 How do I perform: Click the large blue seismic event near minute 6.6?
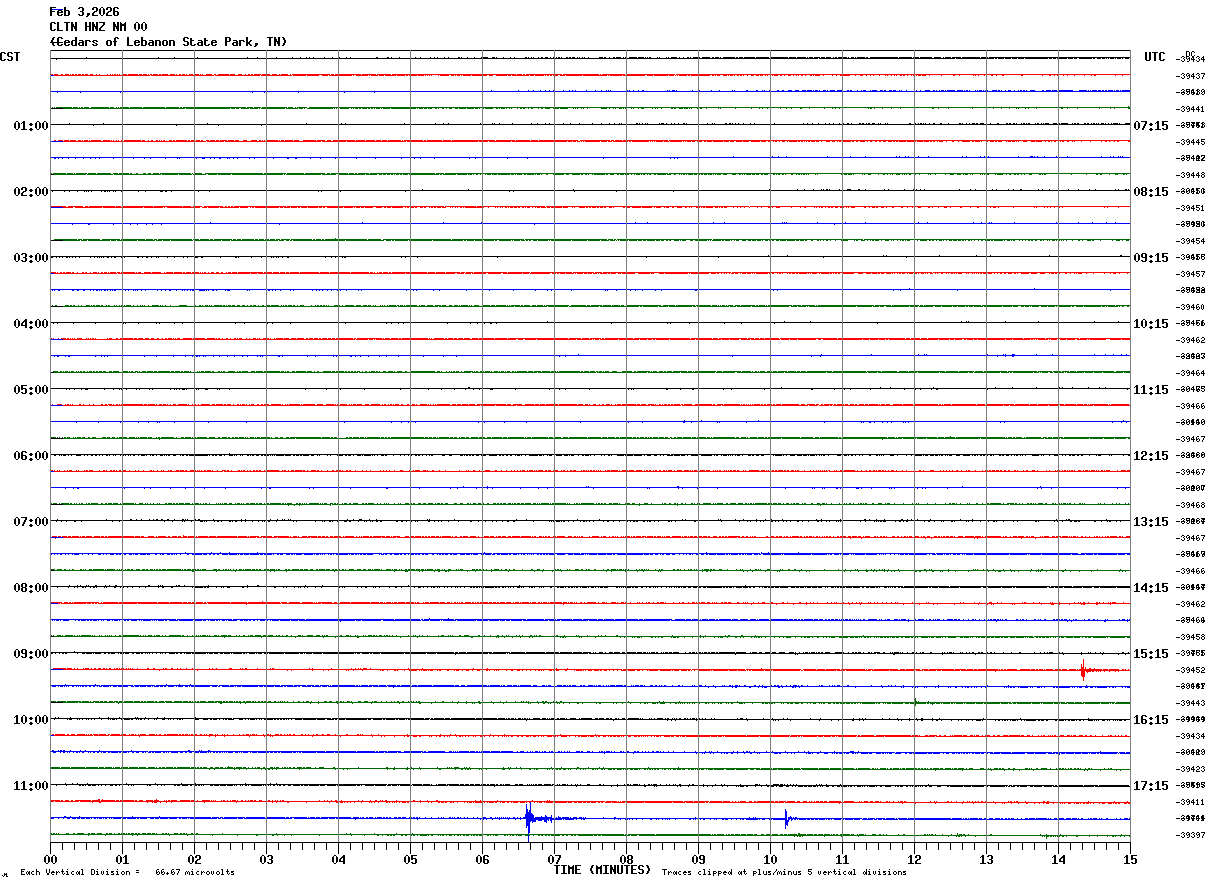click(x=529, y=818)
